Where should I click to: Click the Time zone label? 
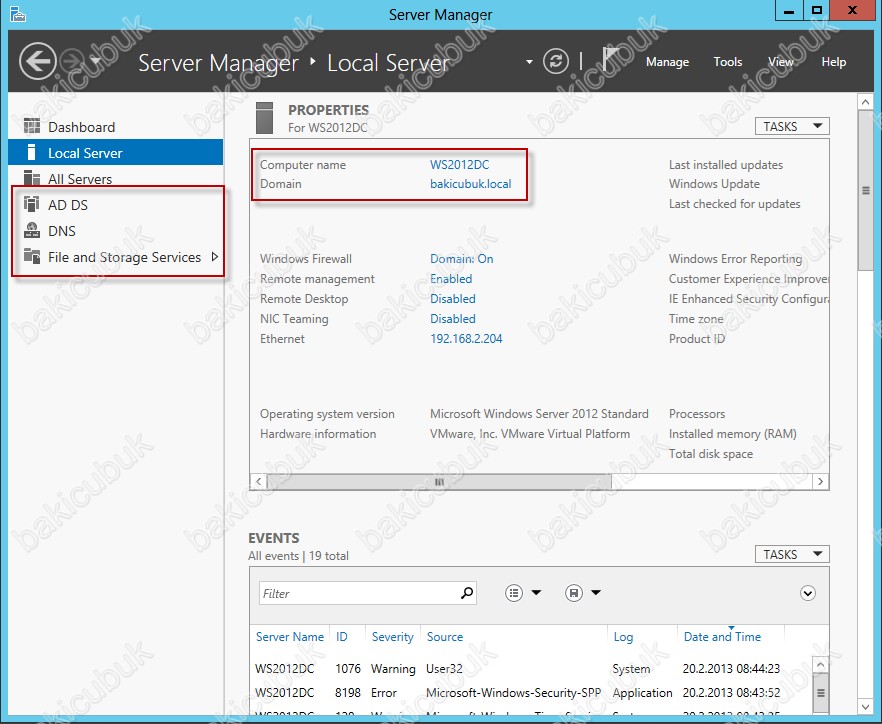coord(696,319)
